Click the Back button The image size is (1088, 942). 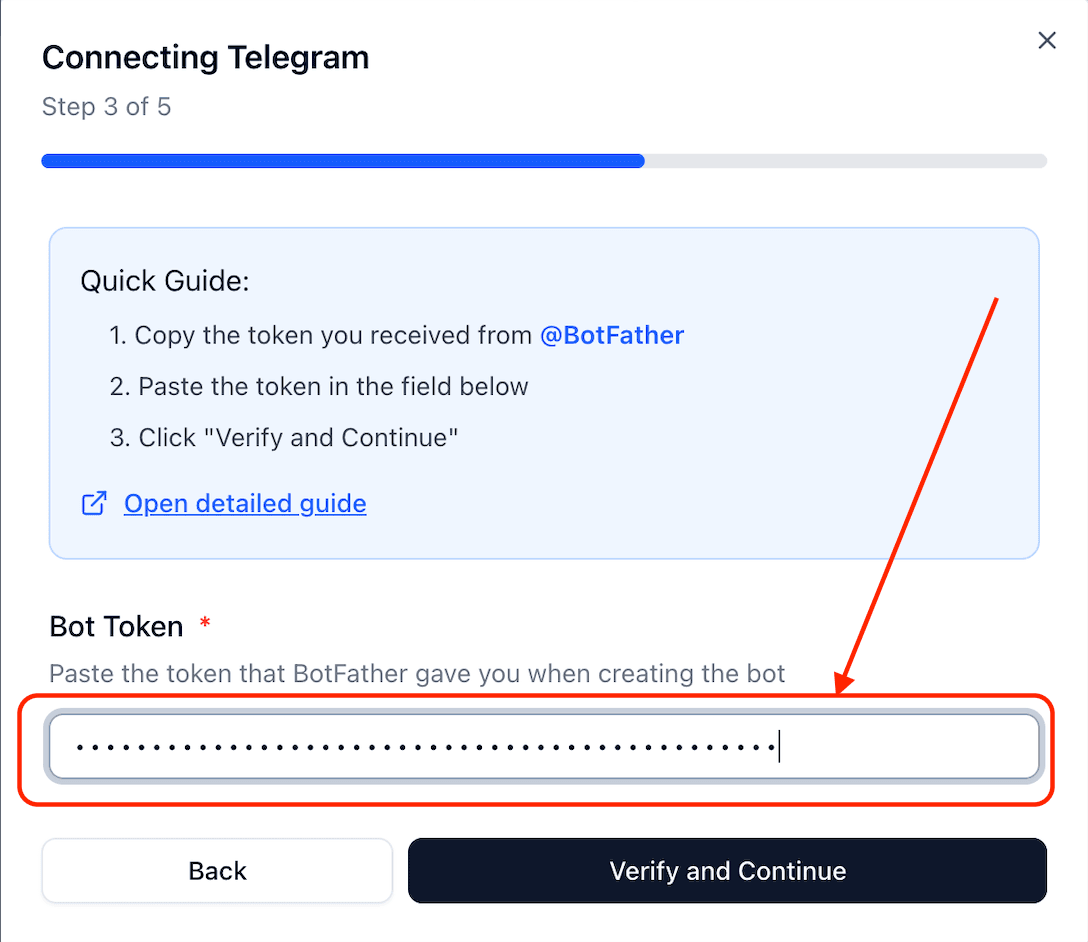point(216,871)
